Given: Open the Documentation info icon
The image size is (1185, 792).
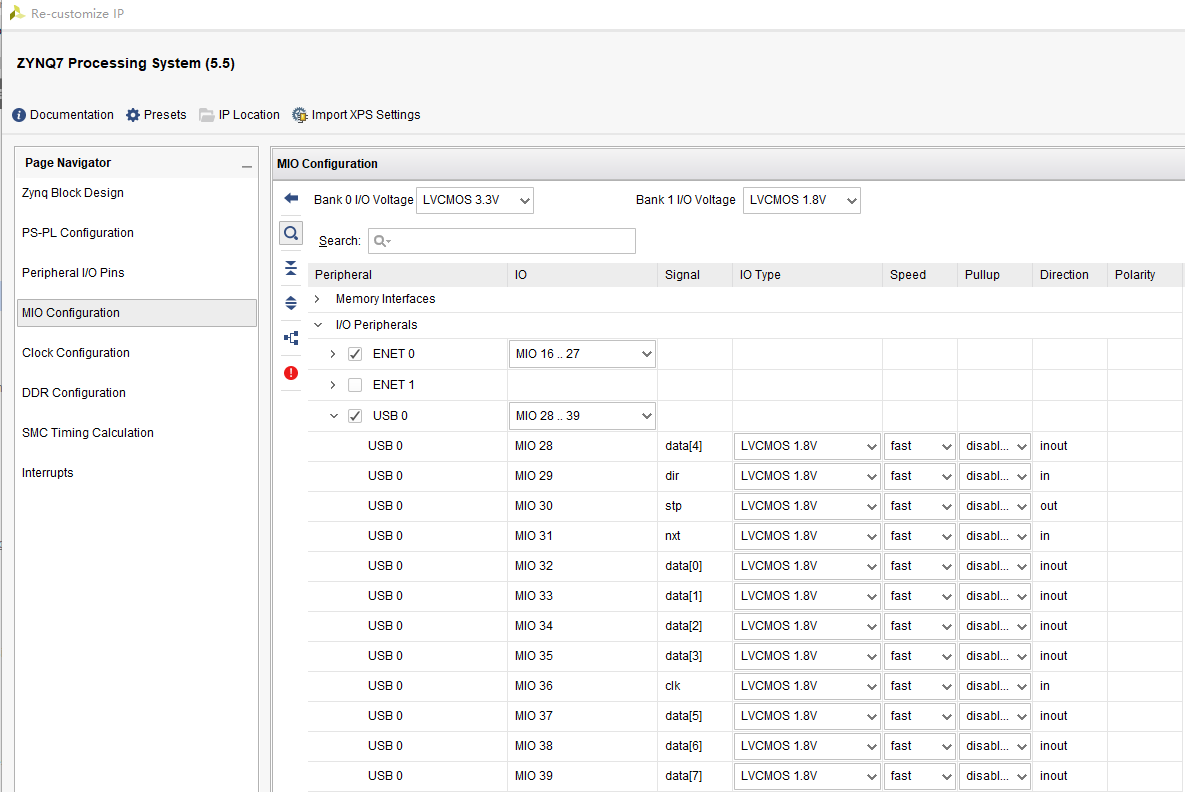Looking at the screenshot, I should point(19,115).
